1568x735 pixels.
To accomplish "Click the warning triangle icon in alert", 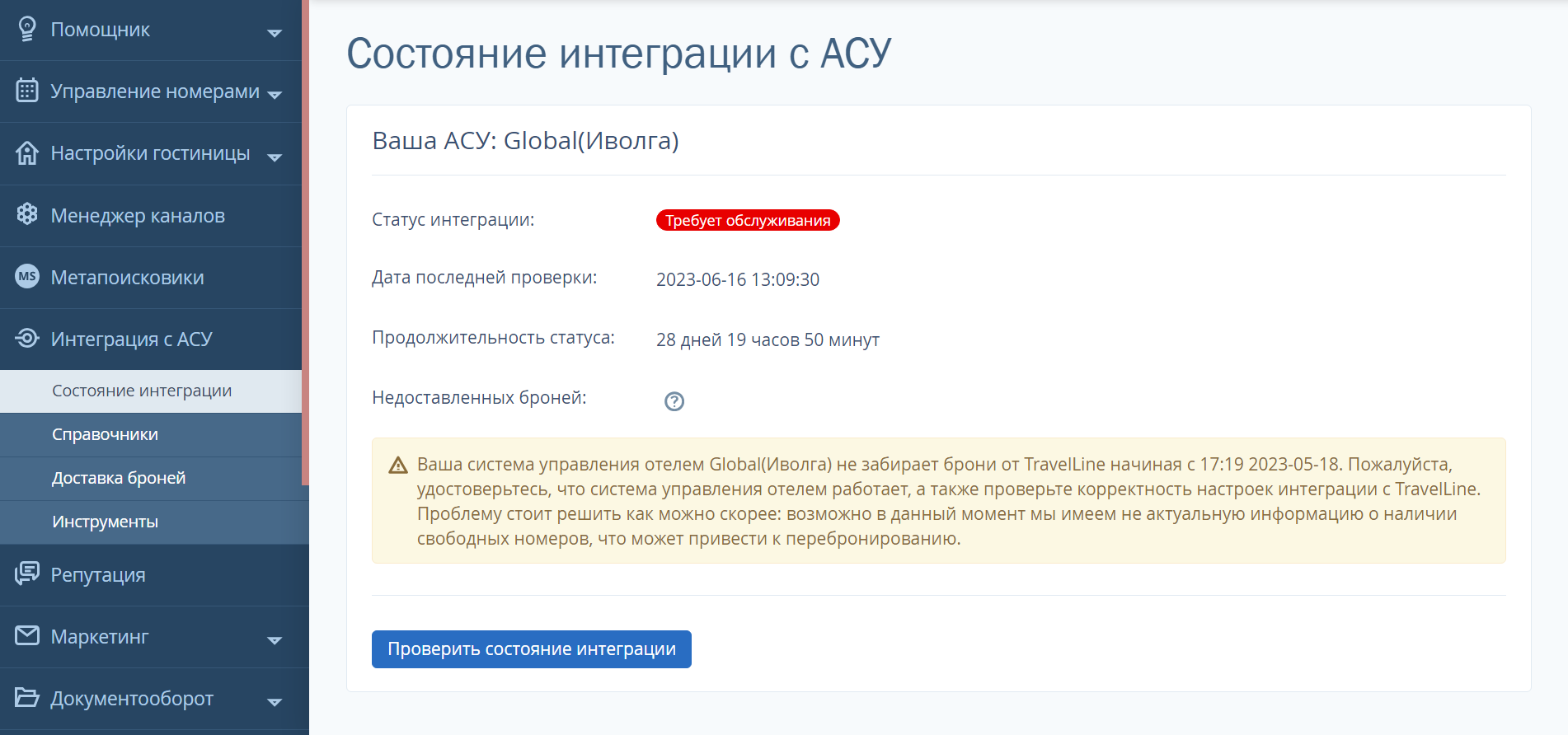I will pos(398,466).
